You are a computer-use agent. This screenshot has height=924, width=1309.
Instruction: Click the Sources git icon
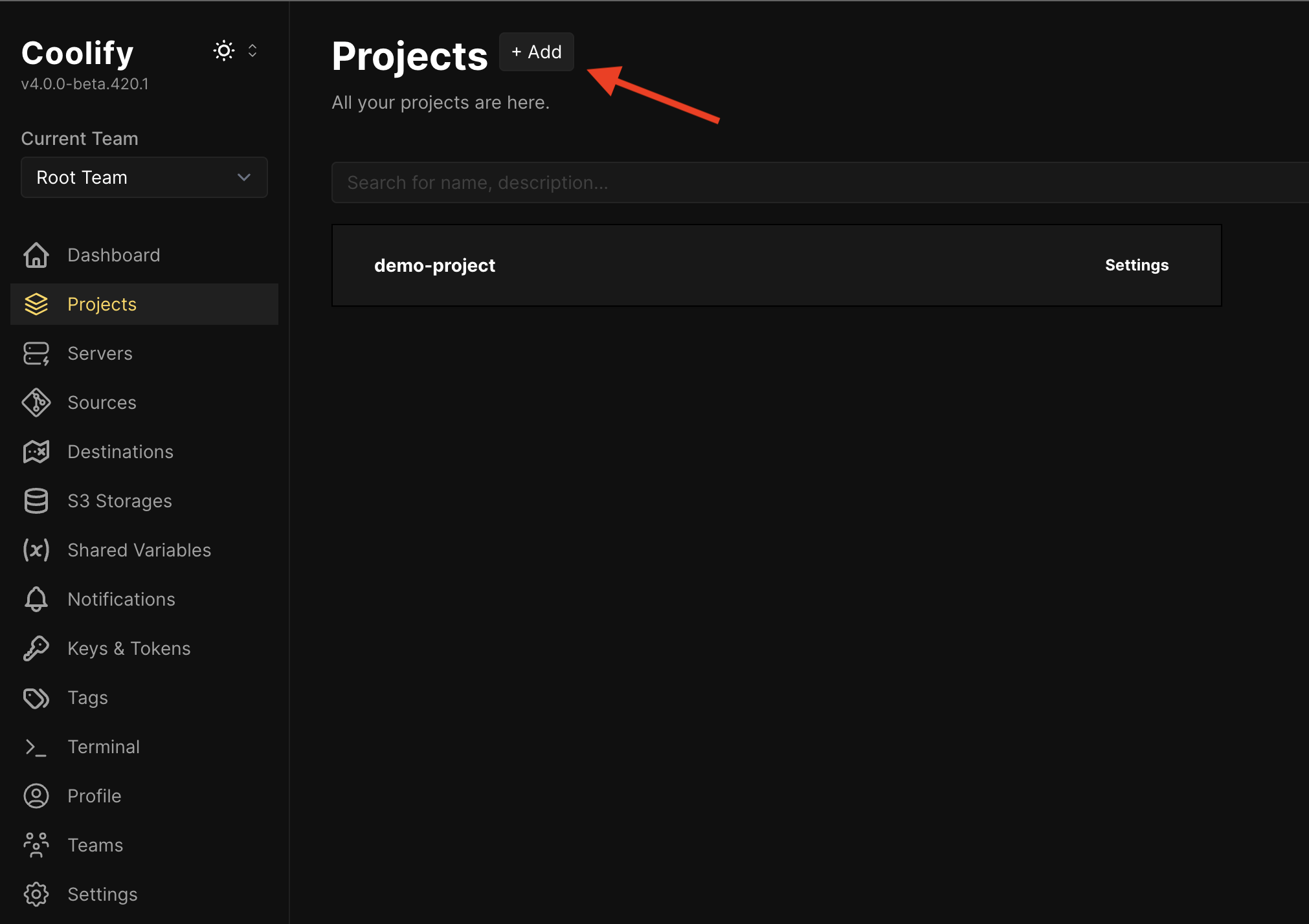(36, 402)
